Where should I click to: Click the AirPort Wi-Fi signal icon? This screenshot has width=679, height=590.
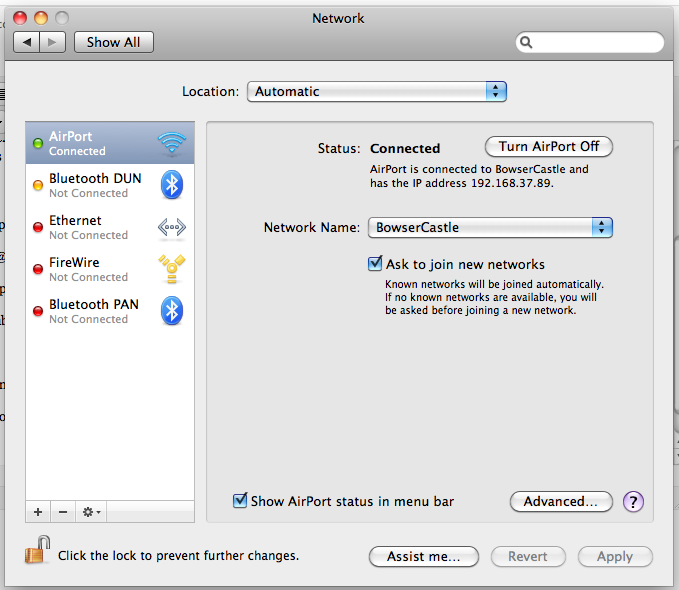click(x=172, y=143)
